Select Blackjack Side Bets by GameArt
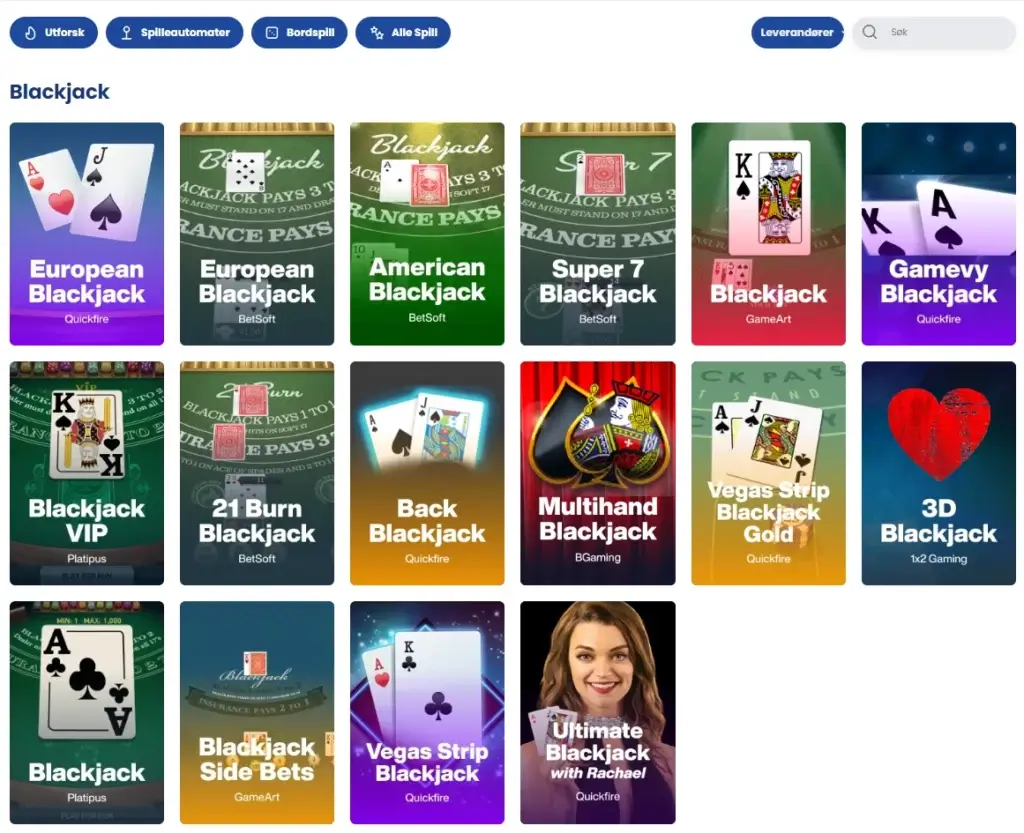This screenshot has height=833, width=1024. (x=257, y=712)
